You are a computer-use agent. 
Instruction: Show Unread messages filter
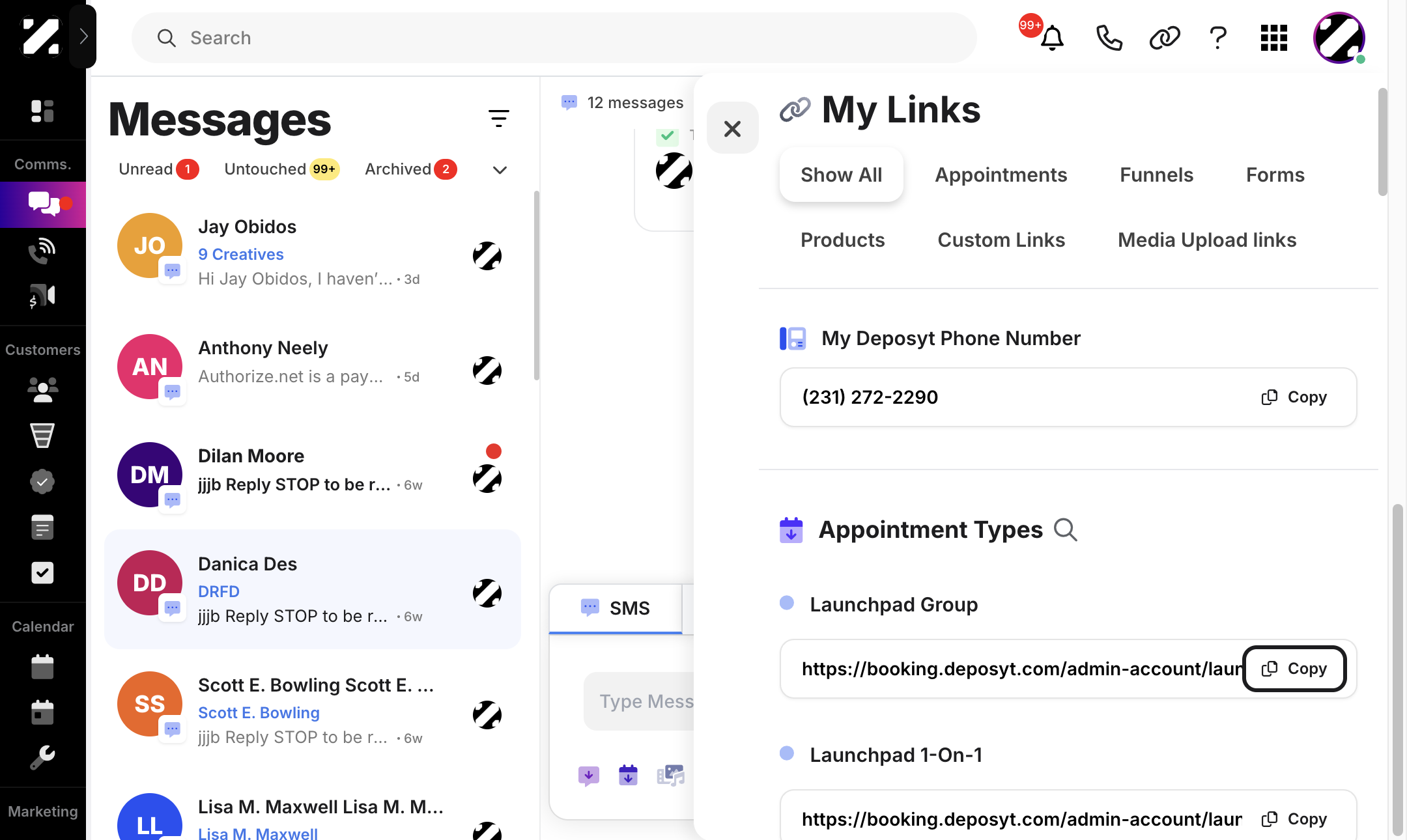pos(158,169)
